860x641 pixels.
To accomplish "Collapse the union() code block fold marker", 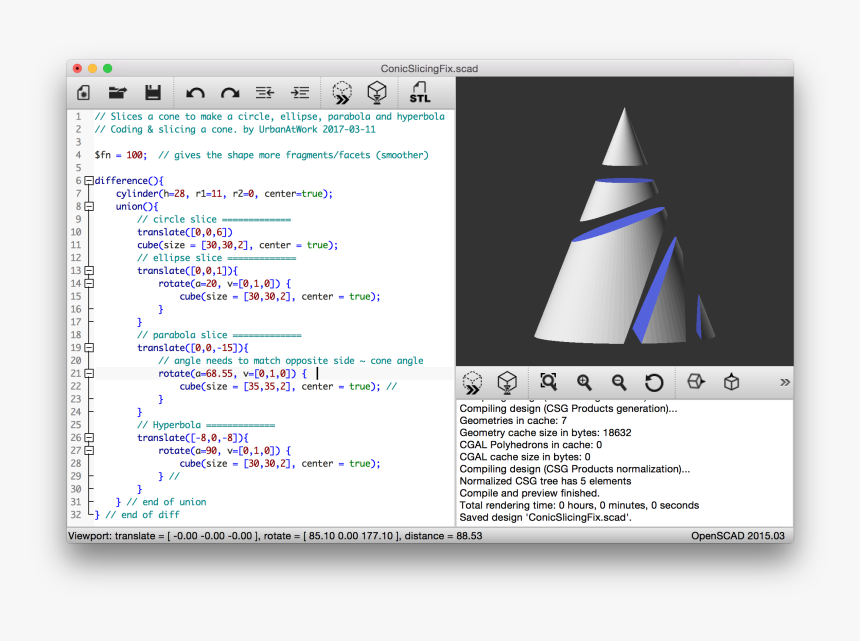I will click(x=89, y=206).
